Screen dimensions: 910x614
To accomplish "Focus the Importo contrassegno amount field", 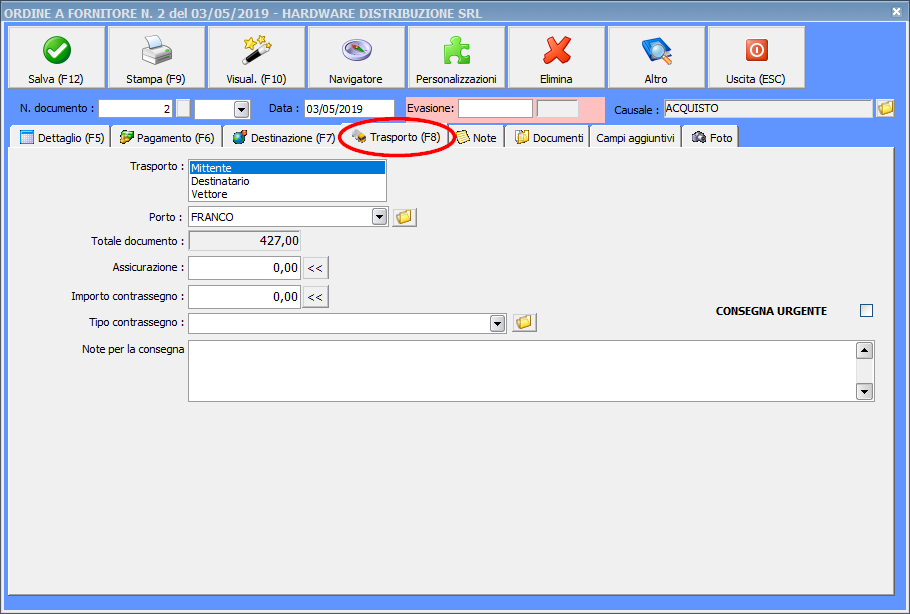I will click(x=244, y=297).
